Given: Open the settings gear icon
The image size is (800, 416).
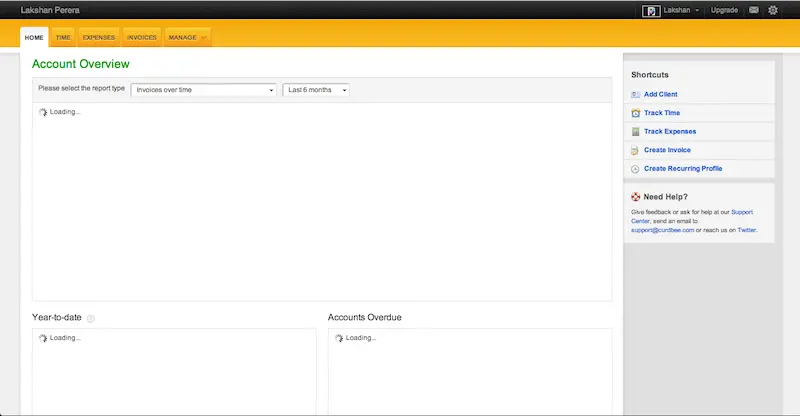Looking at the screenshot, I should click(x=773, y=10).
